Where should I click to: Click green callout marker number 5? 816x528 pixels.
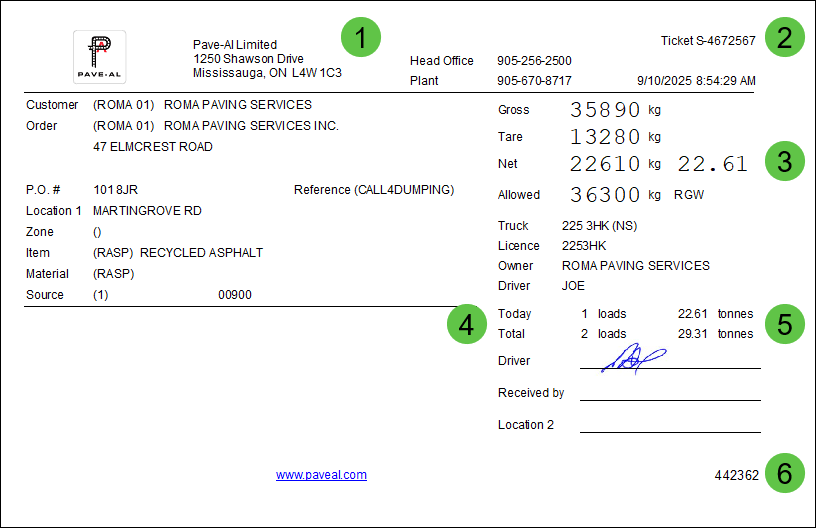pyautogui.click(x=785, y=324)
